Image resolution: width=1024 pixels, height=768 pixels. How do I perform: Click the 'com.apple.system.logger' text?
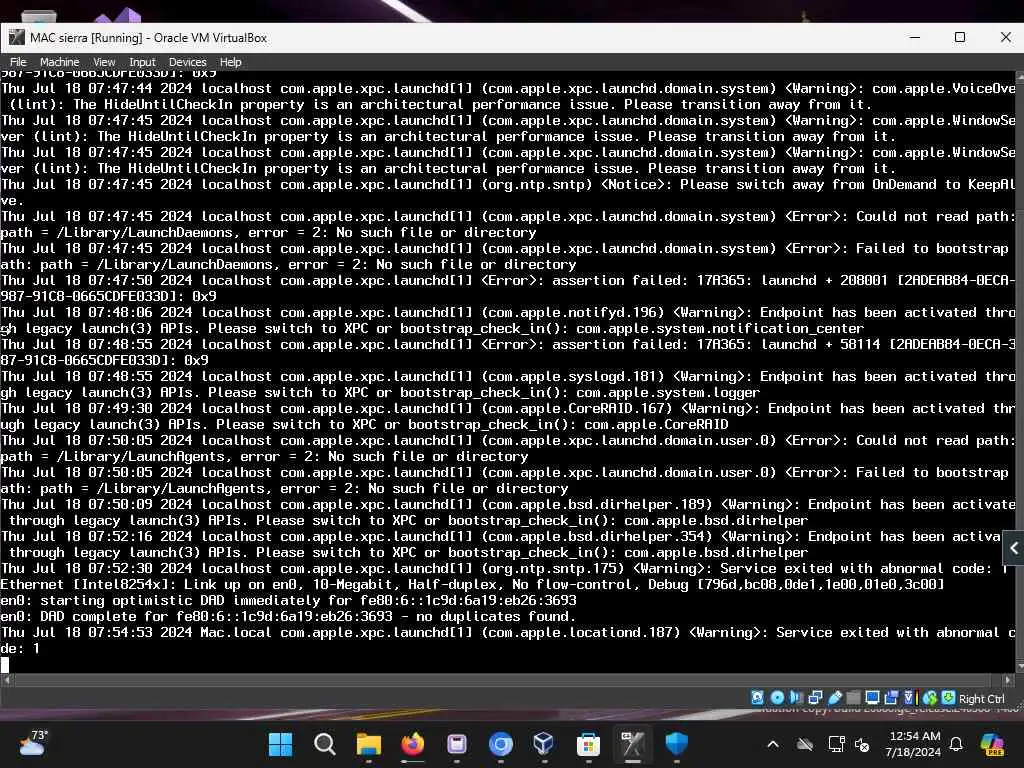[668, 392]
